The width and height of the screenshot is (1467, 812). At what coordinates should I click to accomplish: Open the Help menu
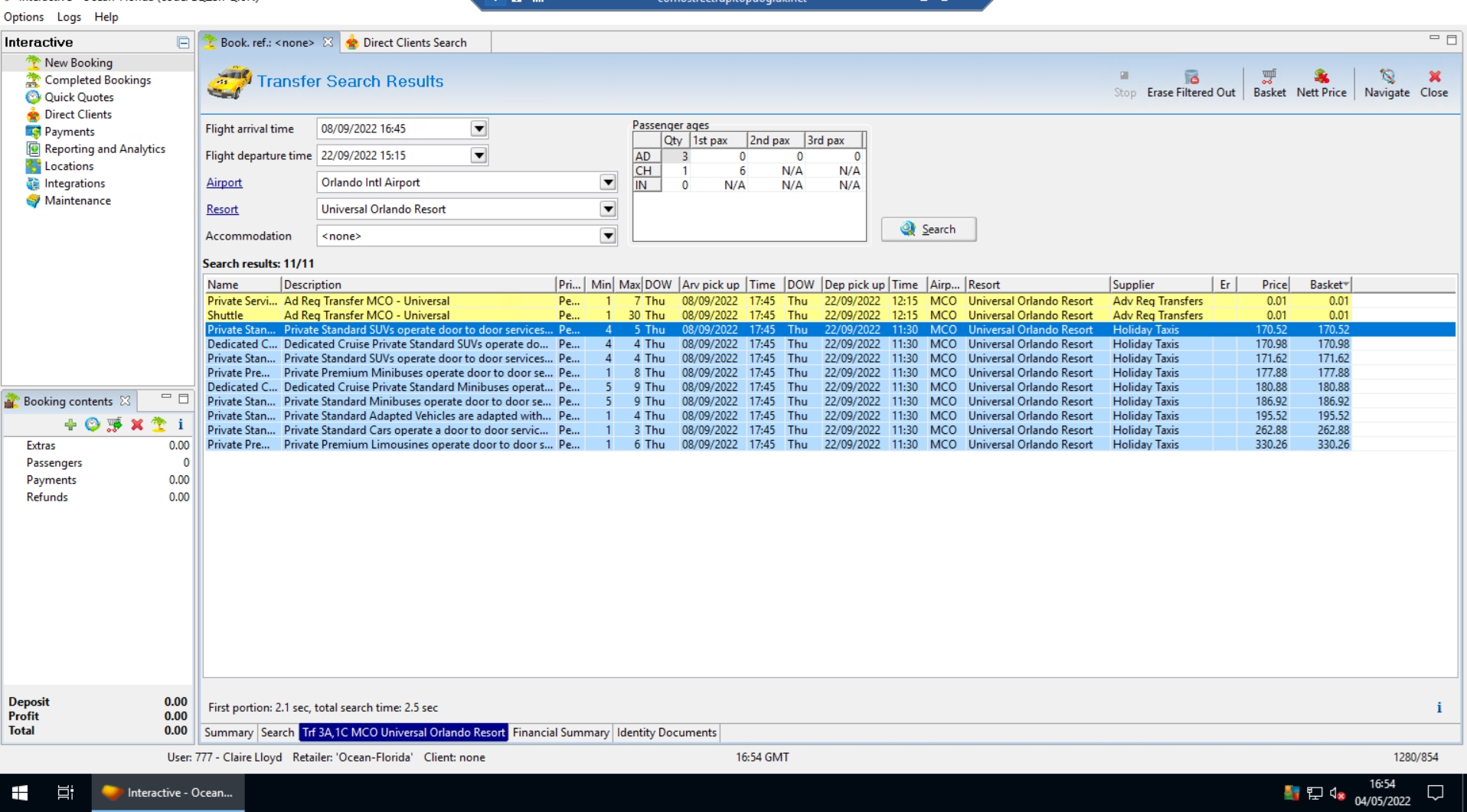(106, 17)
